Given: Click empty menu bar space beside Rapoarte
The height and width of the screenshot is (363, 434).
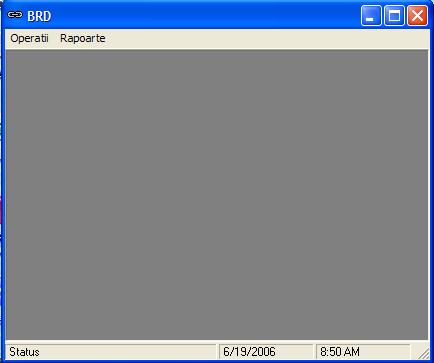Looking at the screenshot, I should click(268, 38).
